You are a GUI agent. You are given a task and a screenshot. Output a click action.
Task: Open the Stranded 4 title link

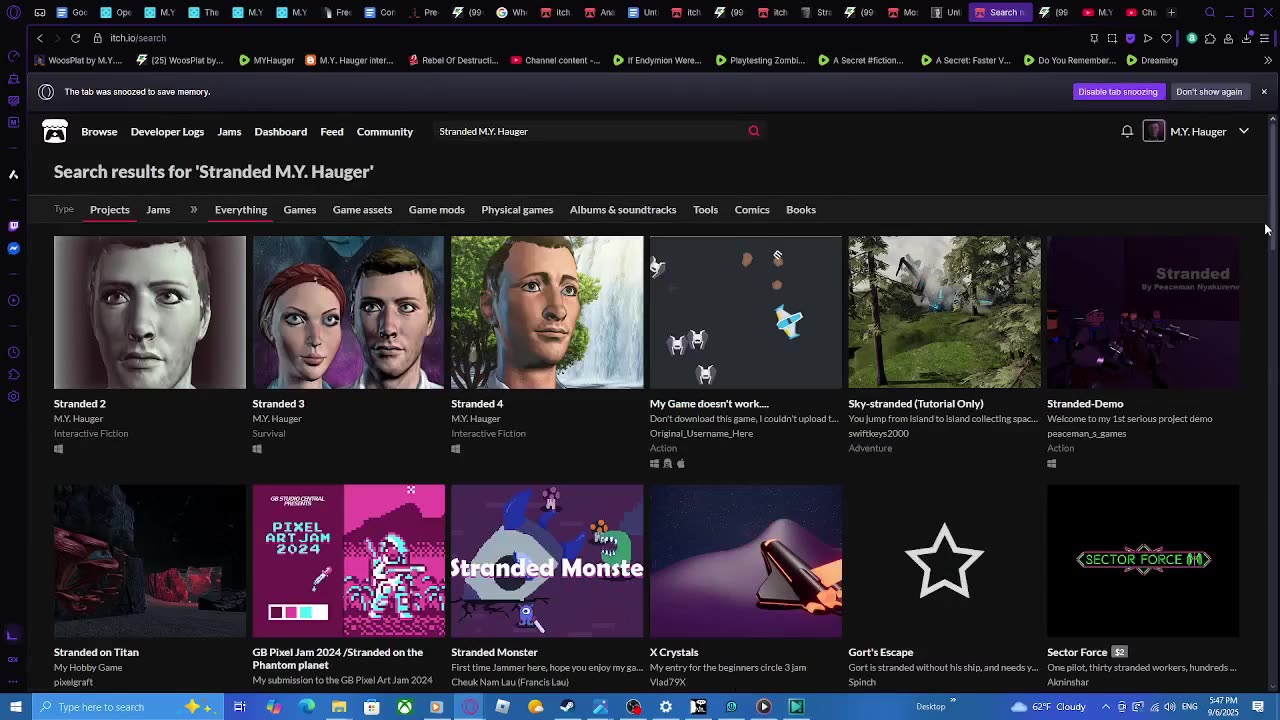pos(477,404)
